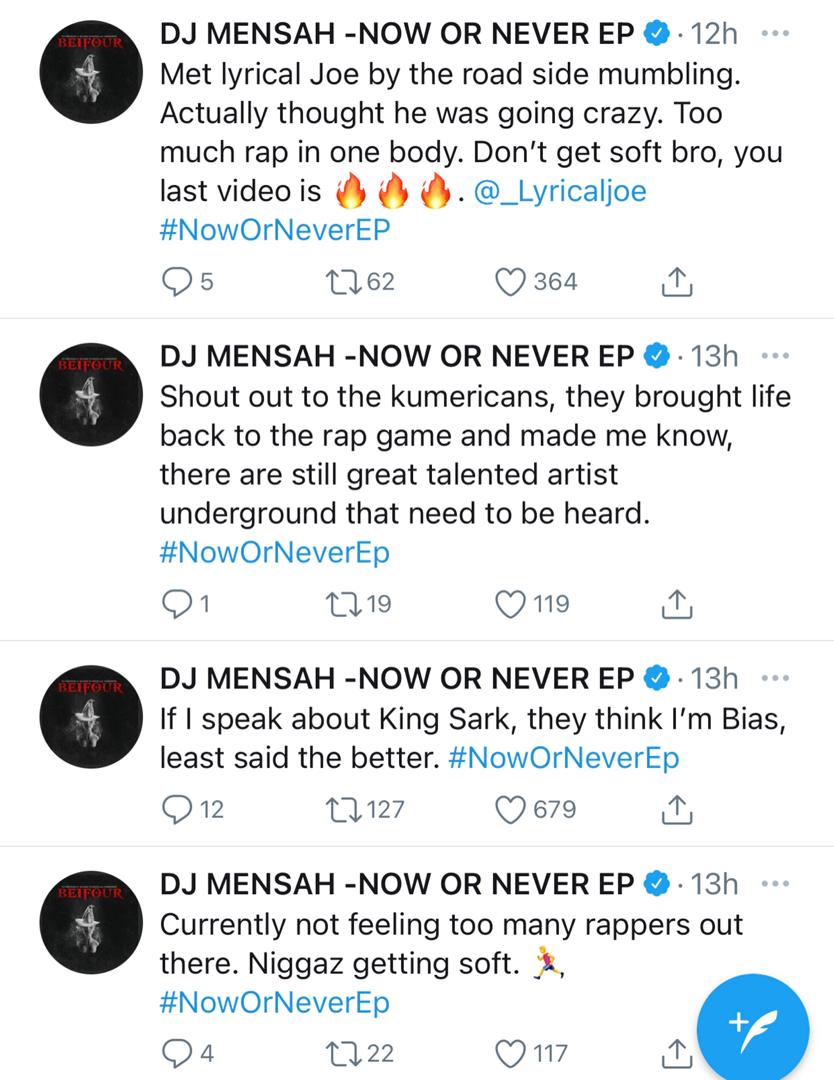Share the kumericans tweet

point(677,604)
